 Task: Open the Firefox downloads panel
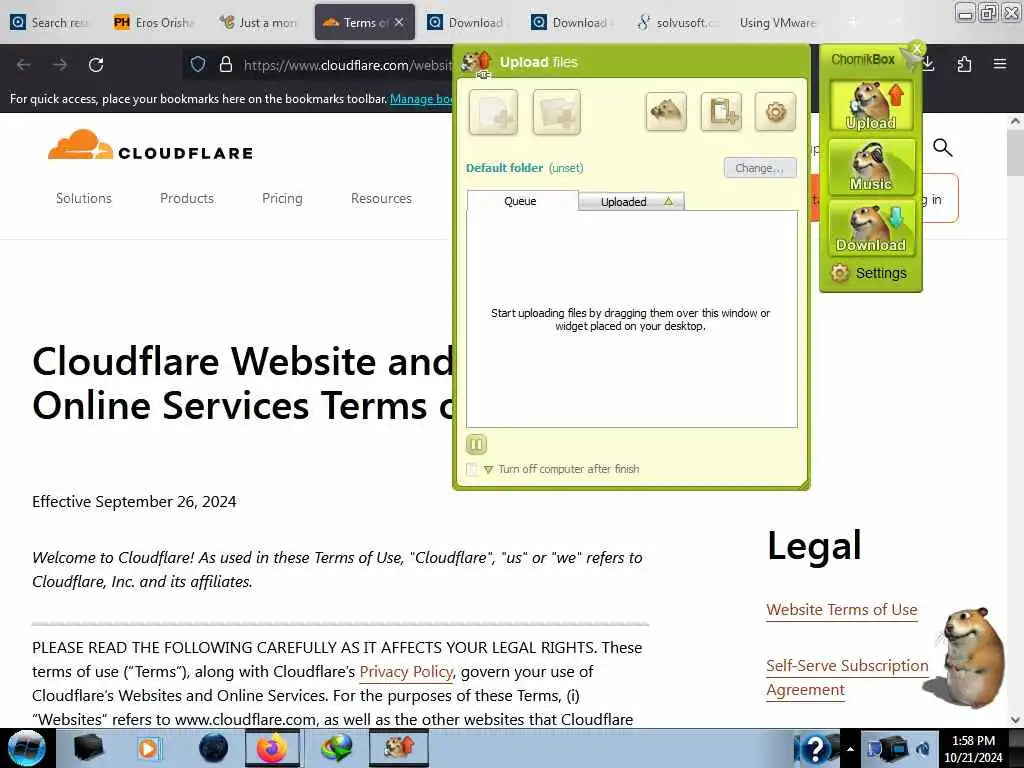928,64
